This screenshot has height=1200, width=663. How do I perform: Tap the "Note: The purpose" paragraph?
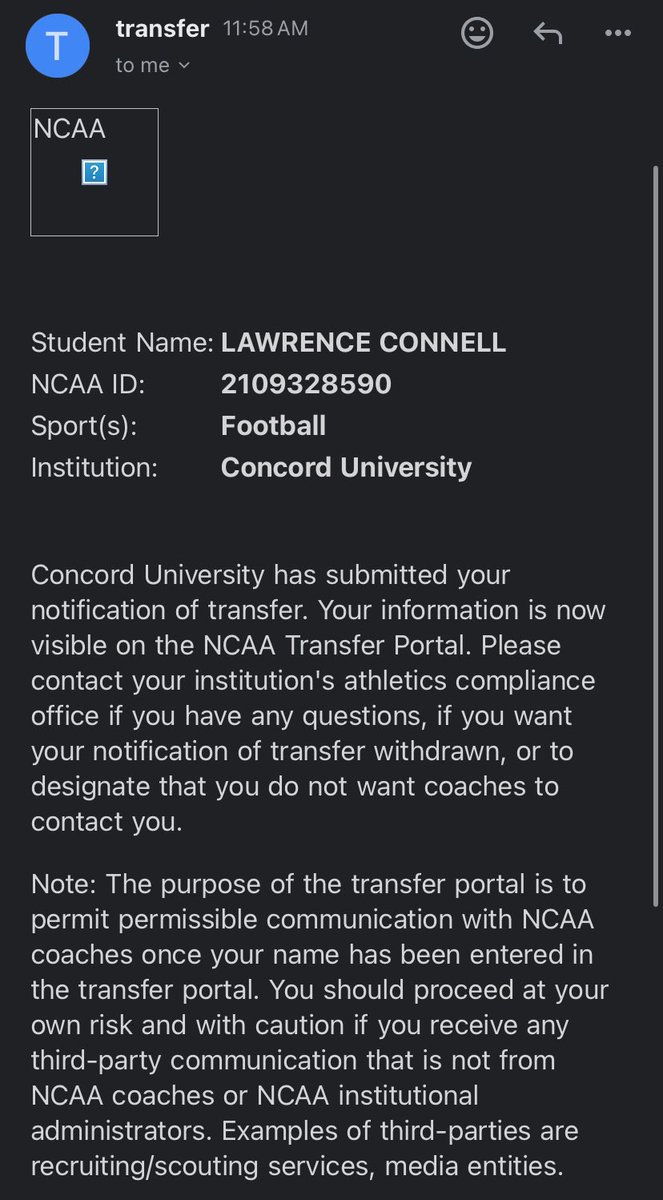point(320,1024)
